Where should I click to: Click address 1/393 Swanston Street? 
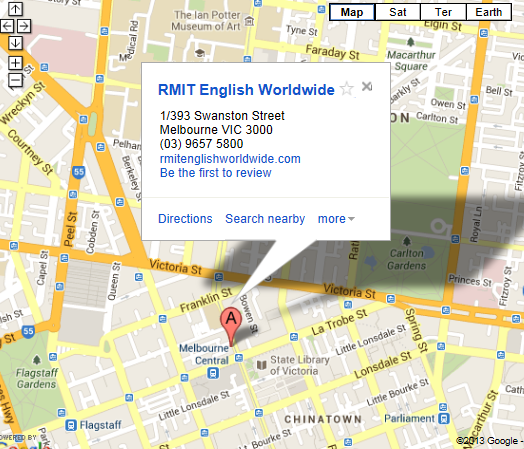[222, 116]
